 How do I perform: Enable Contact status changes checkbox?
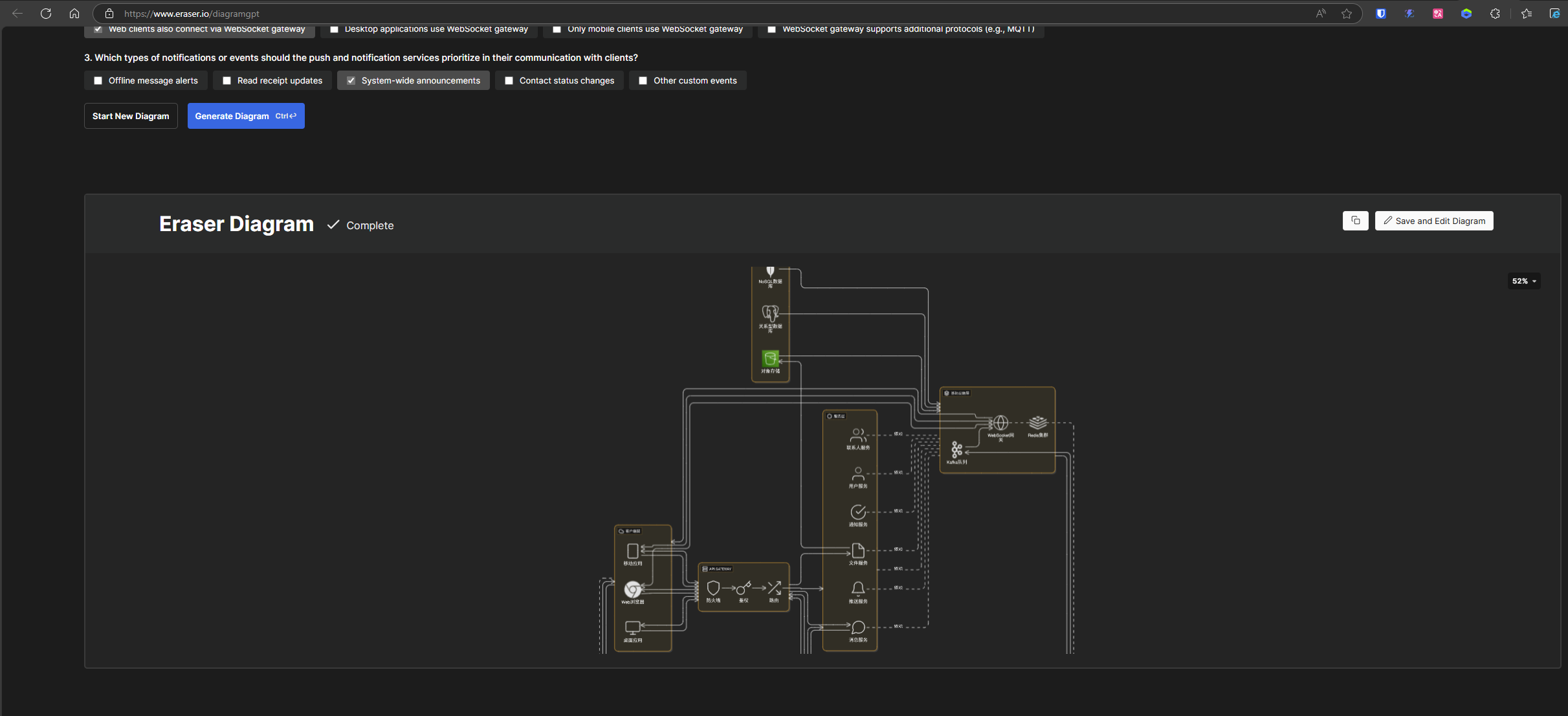(x=509, y=81)
